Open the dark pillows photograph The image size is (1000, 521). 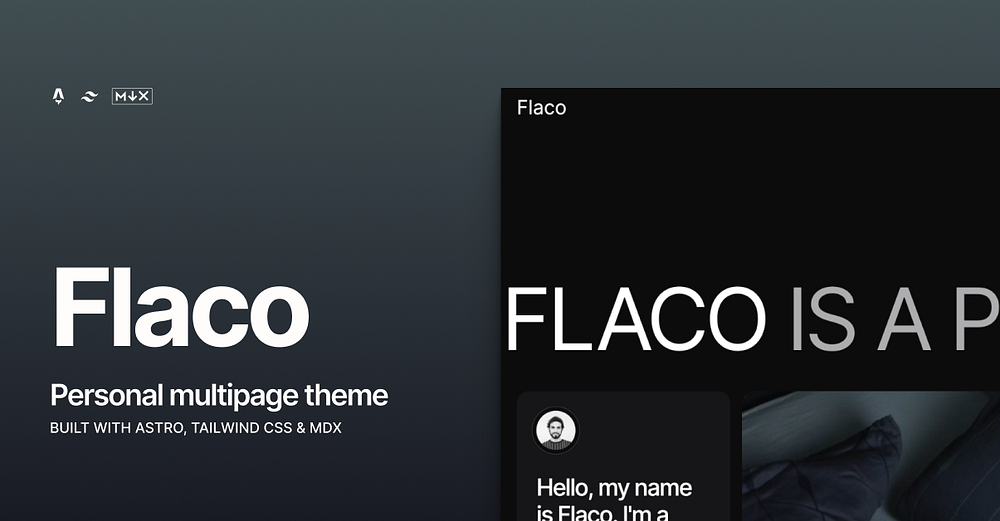click(x=871, y=456)
